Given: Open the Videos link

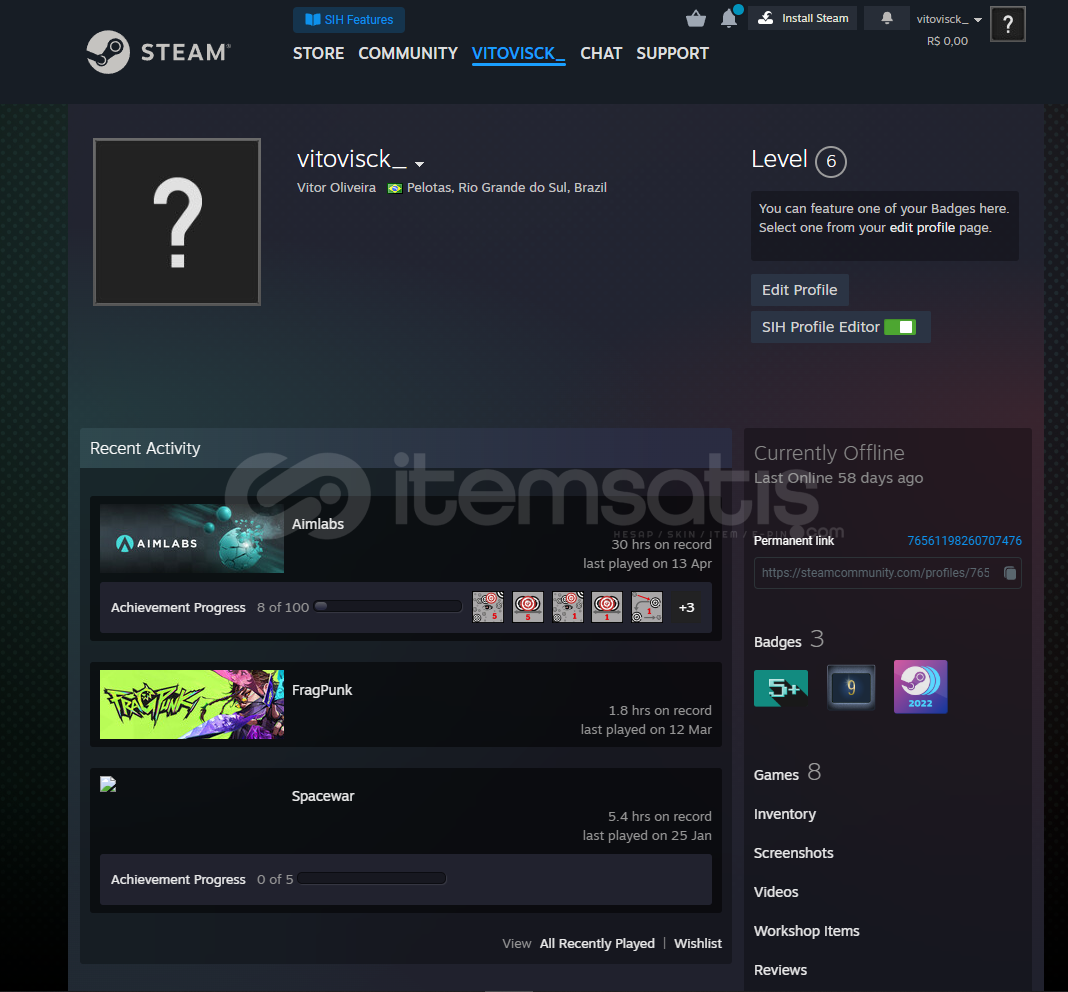Looking at the screenshot, I should (x=776, y=892).
